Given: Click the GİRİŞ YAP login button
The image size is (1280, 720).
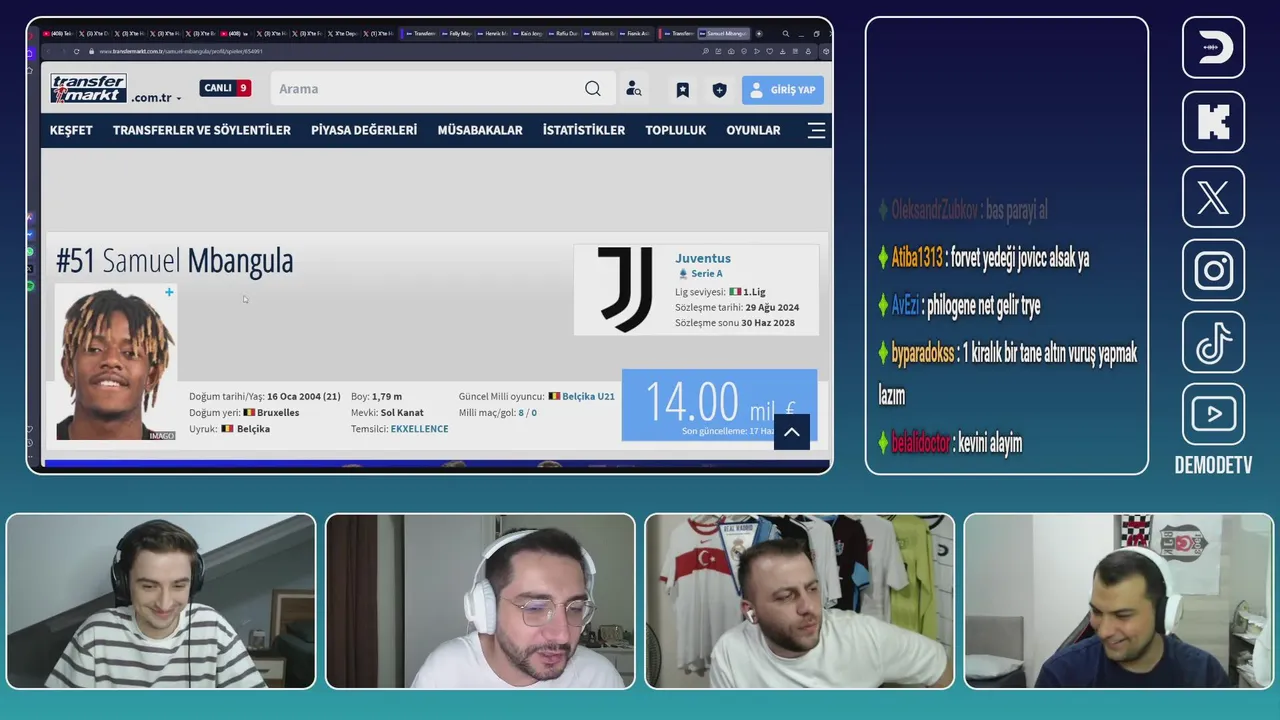Looking at the screenshot, I should (783, 90).
